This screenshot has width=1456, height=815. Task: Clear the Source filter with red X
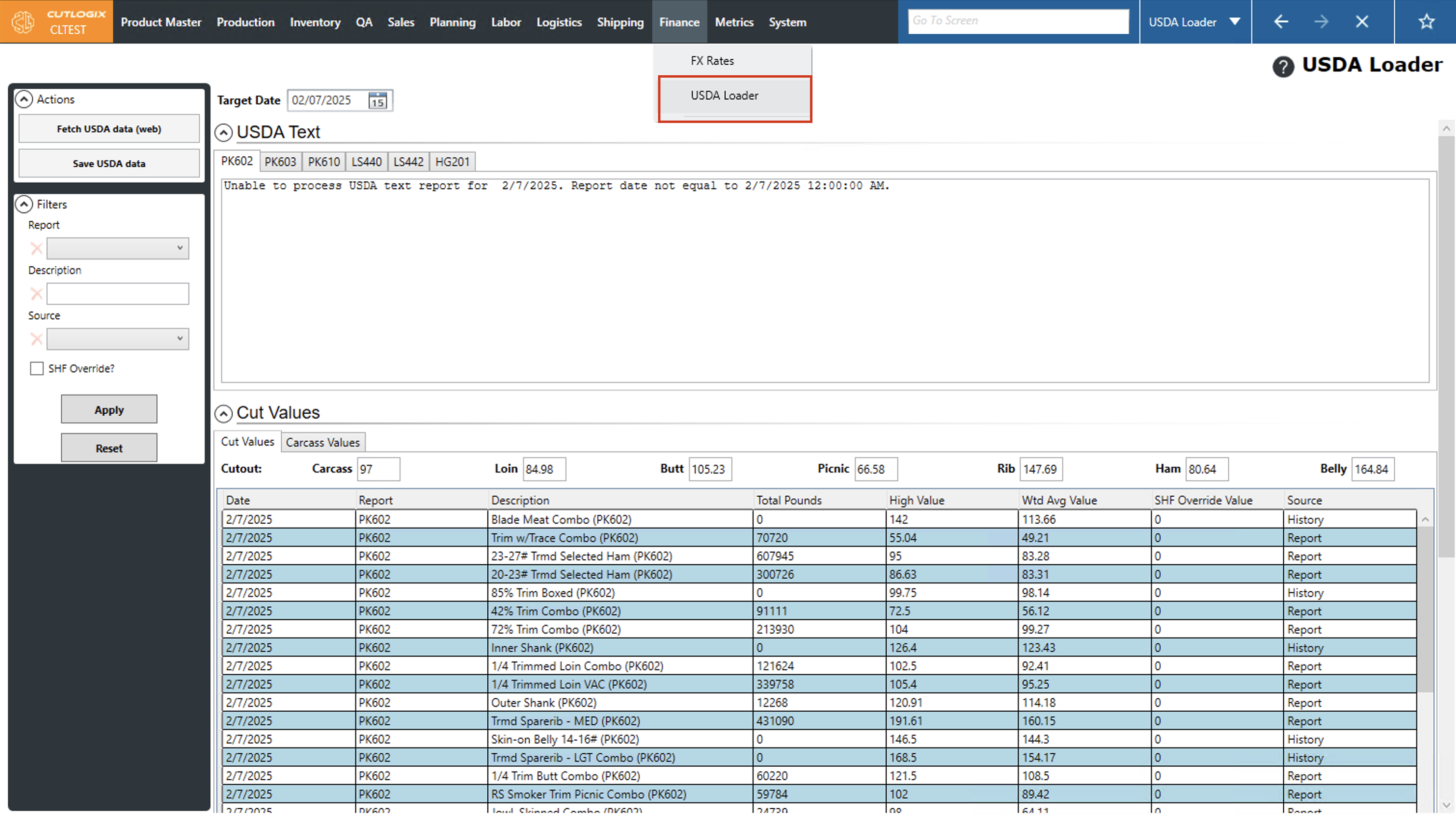pyautogui.click(x=36, y=339)
